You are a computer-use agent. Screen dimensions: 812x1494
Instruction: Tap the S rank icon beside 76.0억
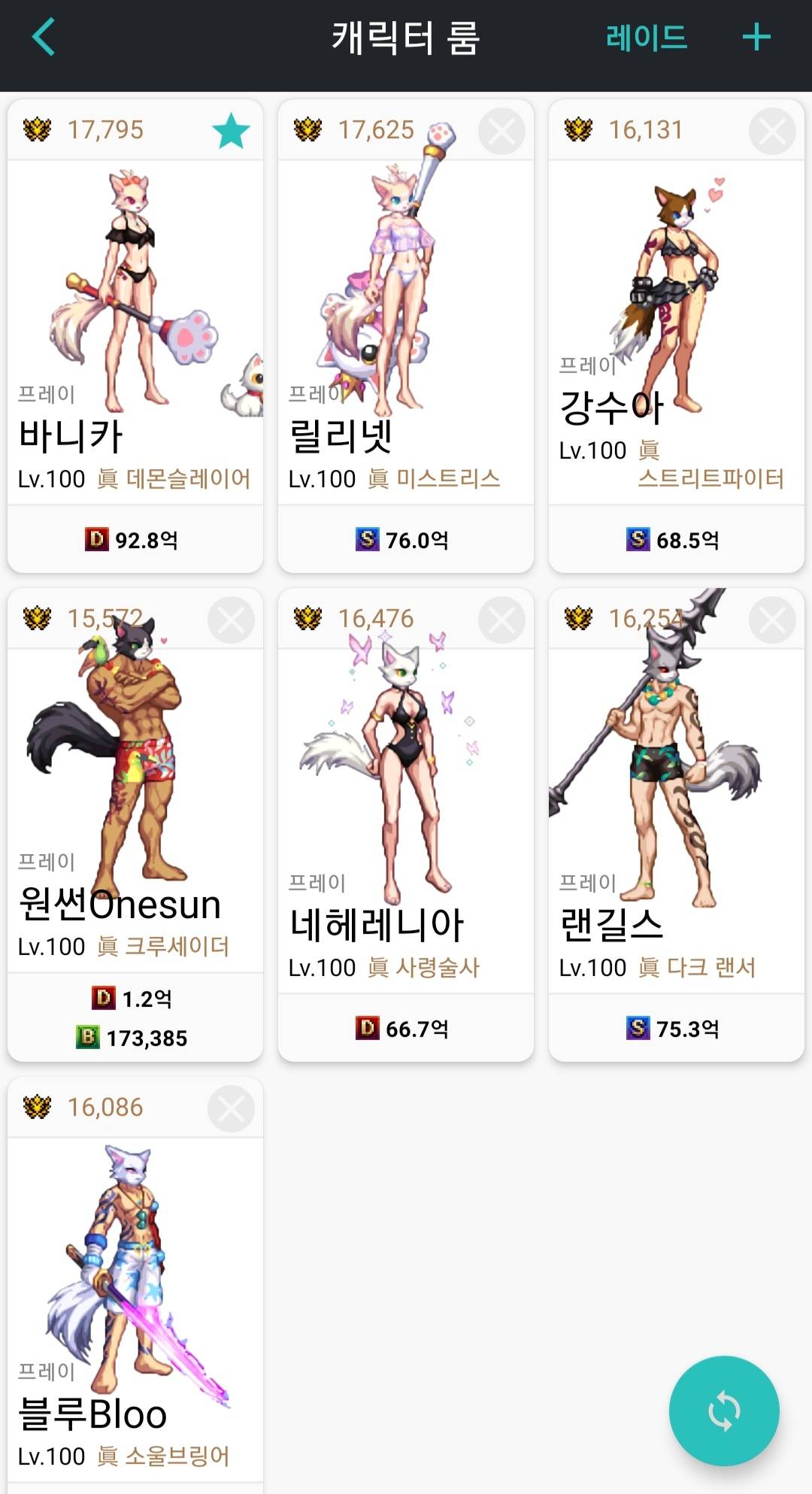367,538
